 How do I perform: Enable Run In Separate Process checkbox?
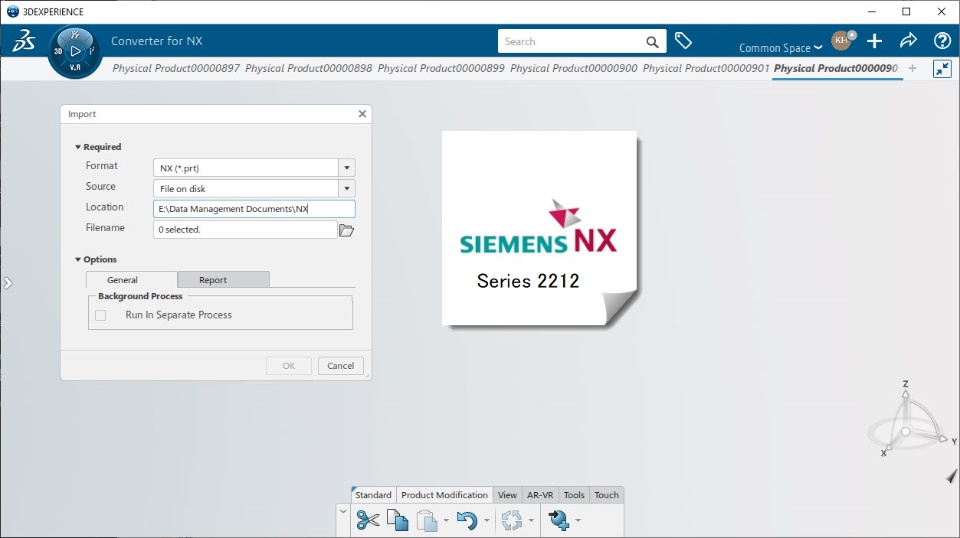(x=101, y=315)
